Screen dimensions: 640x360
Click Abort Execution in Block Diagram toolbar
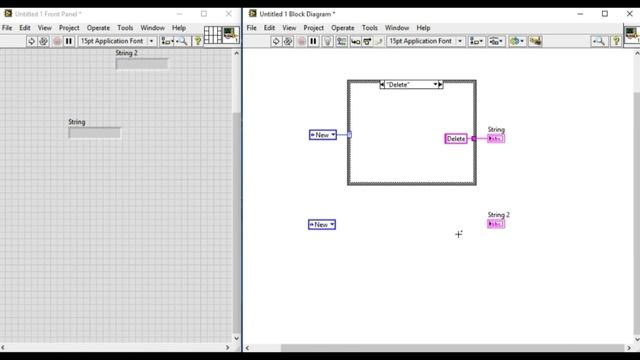point(301,41)
